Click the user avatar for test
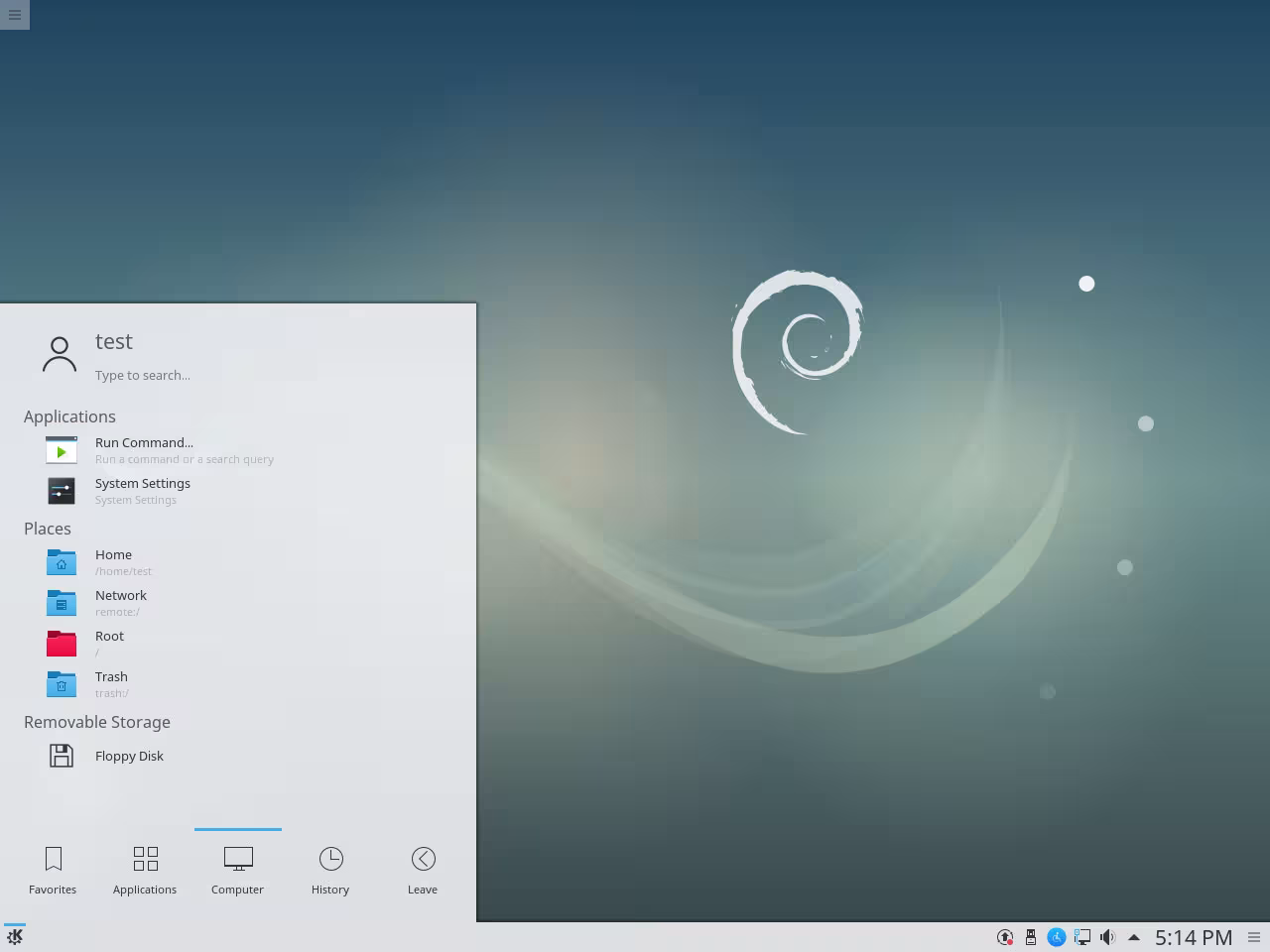The height and width of the screenshot is (952, 1270). click(59, 352)
